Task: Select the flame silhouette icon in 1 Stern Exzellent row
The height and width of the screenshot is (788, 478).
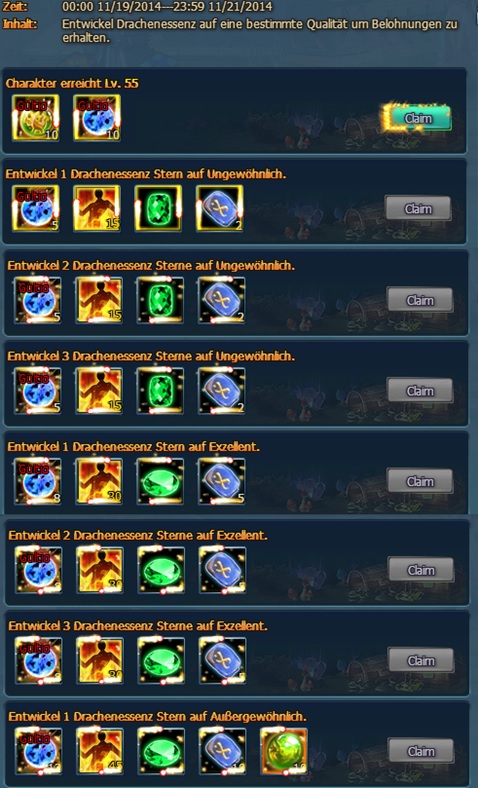Action: point(99,481)
